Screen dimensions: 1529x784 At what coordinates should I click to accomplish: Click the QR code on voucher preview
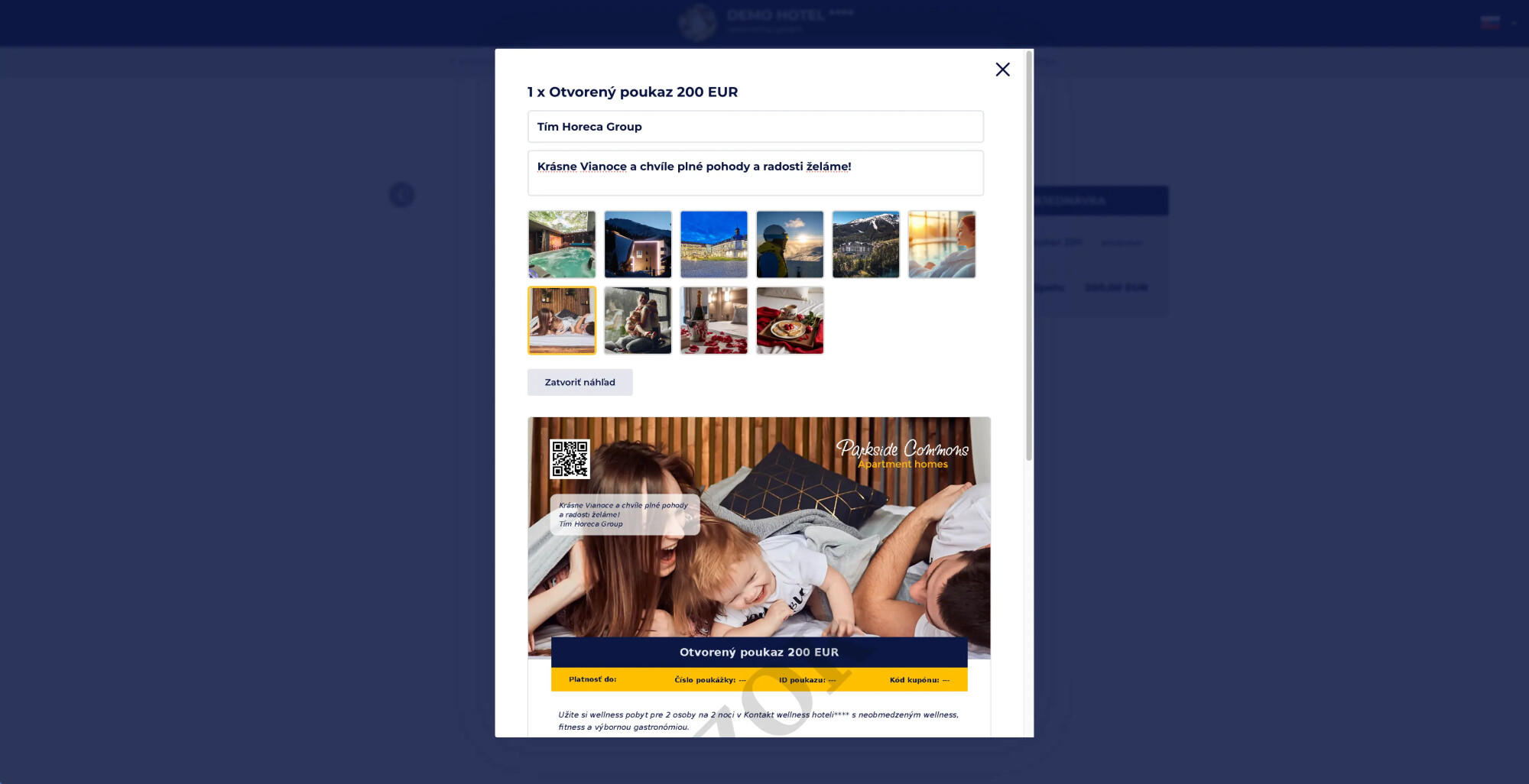click(x=570, y=458)
